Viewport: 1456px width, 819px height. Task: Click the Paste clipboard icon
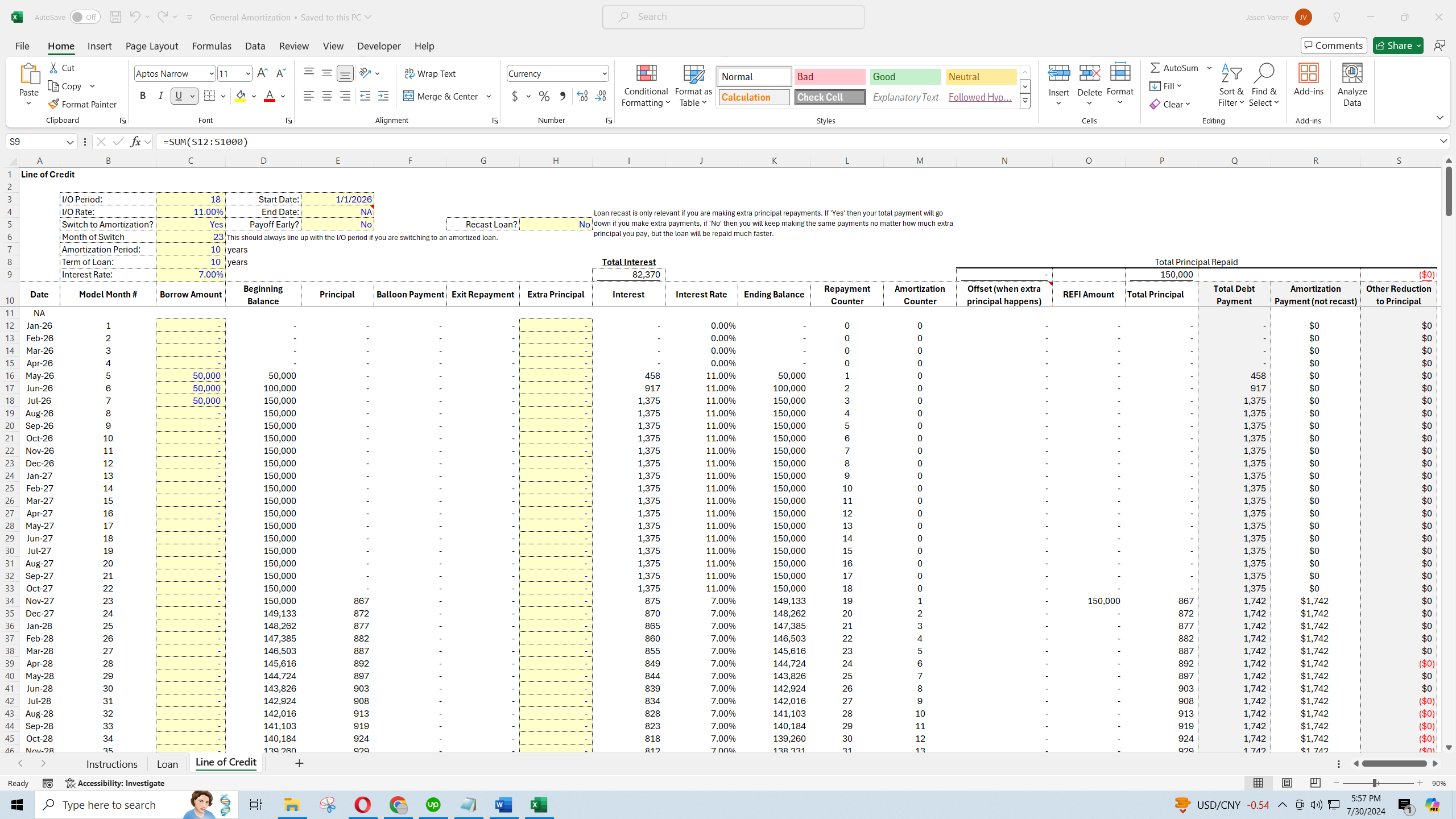coord(29,74)
